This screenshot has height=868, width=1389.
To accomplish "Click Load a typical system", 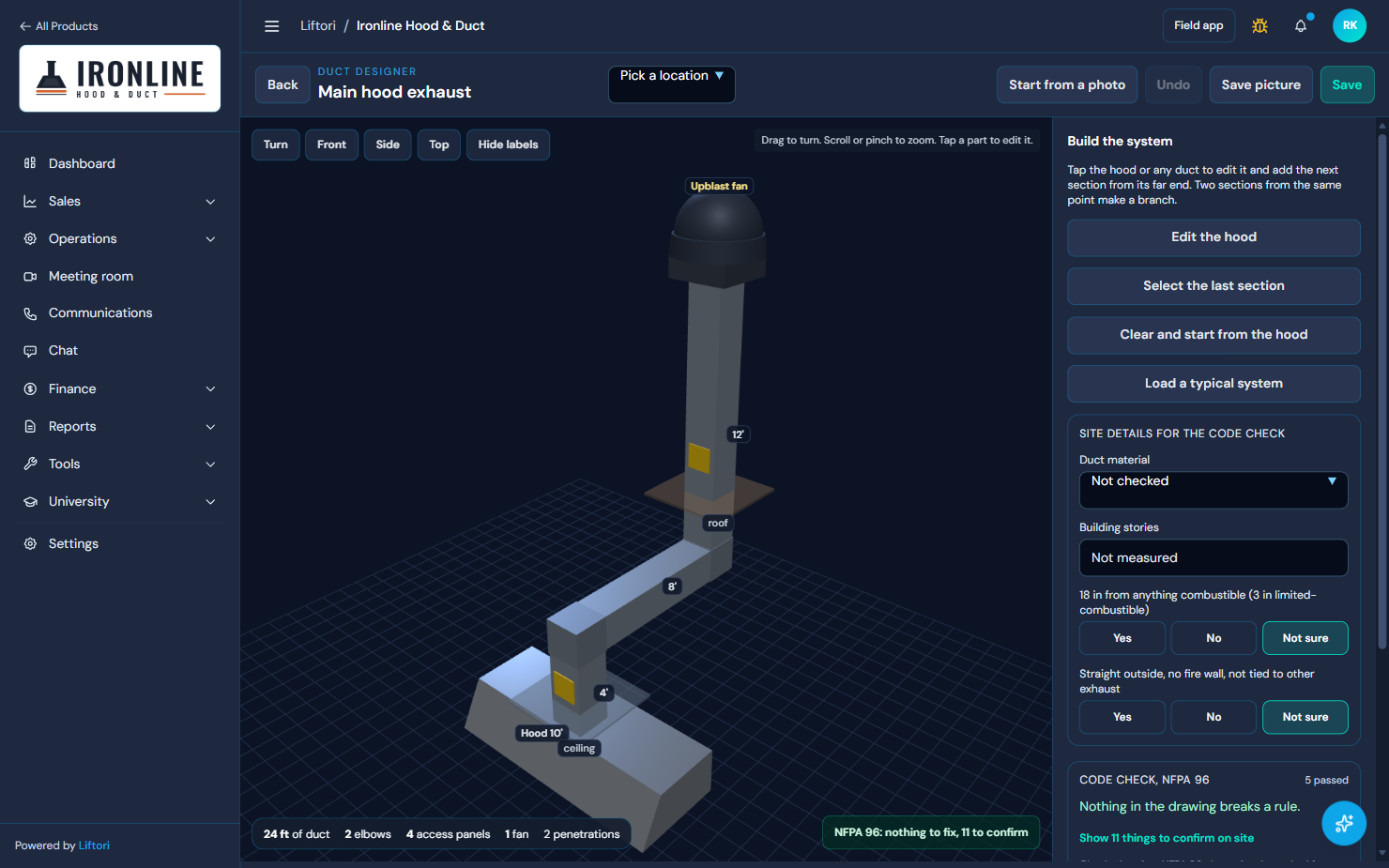I will [x=1214, y=384].
